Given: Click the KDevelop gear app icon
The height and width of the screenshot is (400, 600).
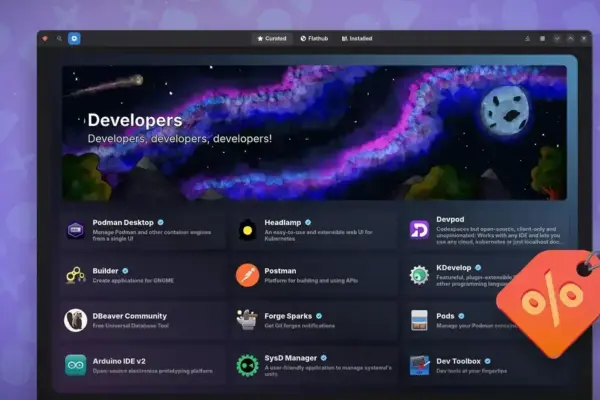Looking at the screenshot, I should (x=419, y=275).
